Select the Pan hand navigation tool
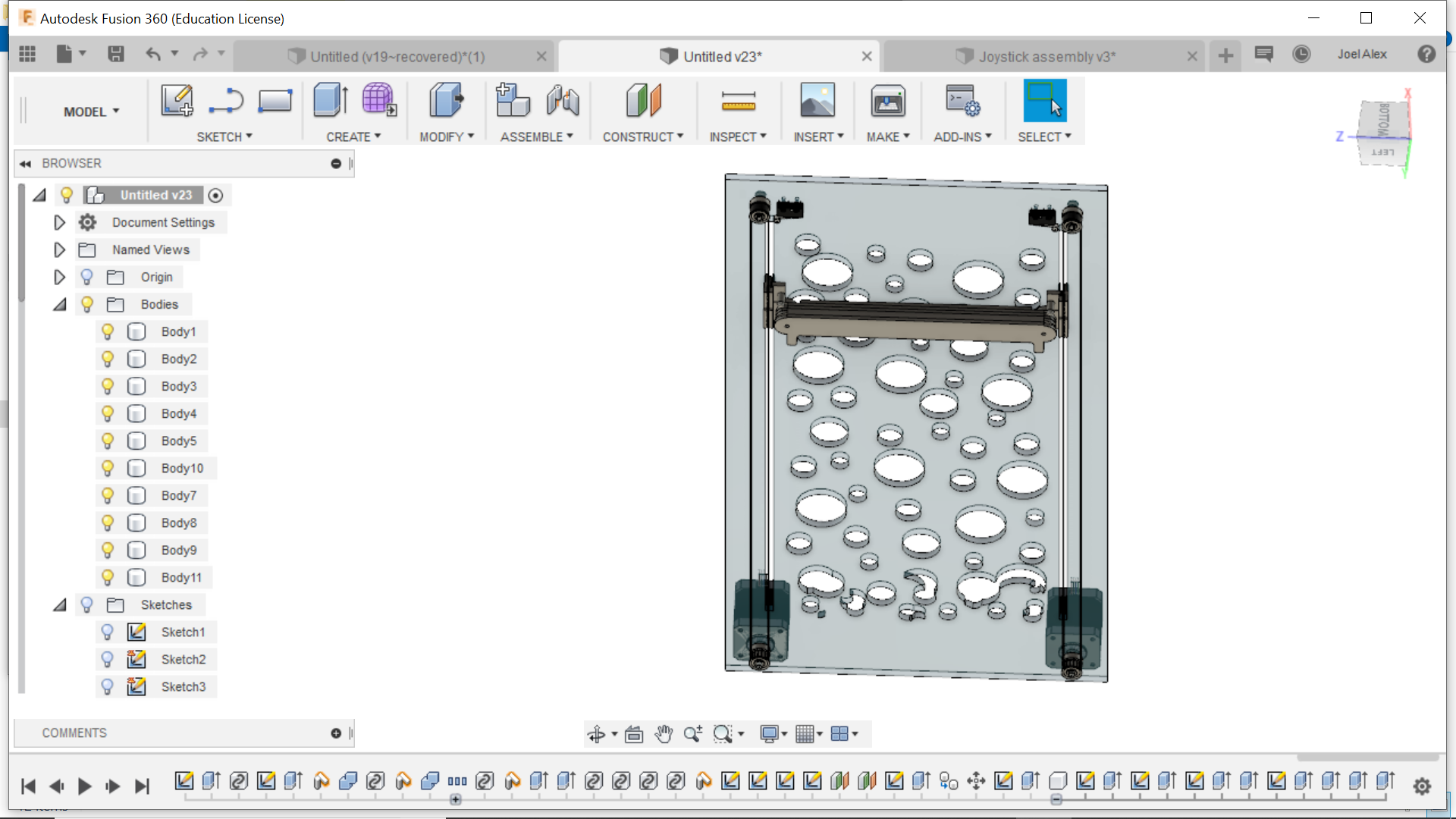Image resolution: width=1456 pixels, height=819 pixels. 664,734
